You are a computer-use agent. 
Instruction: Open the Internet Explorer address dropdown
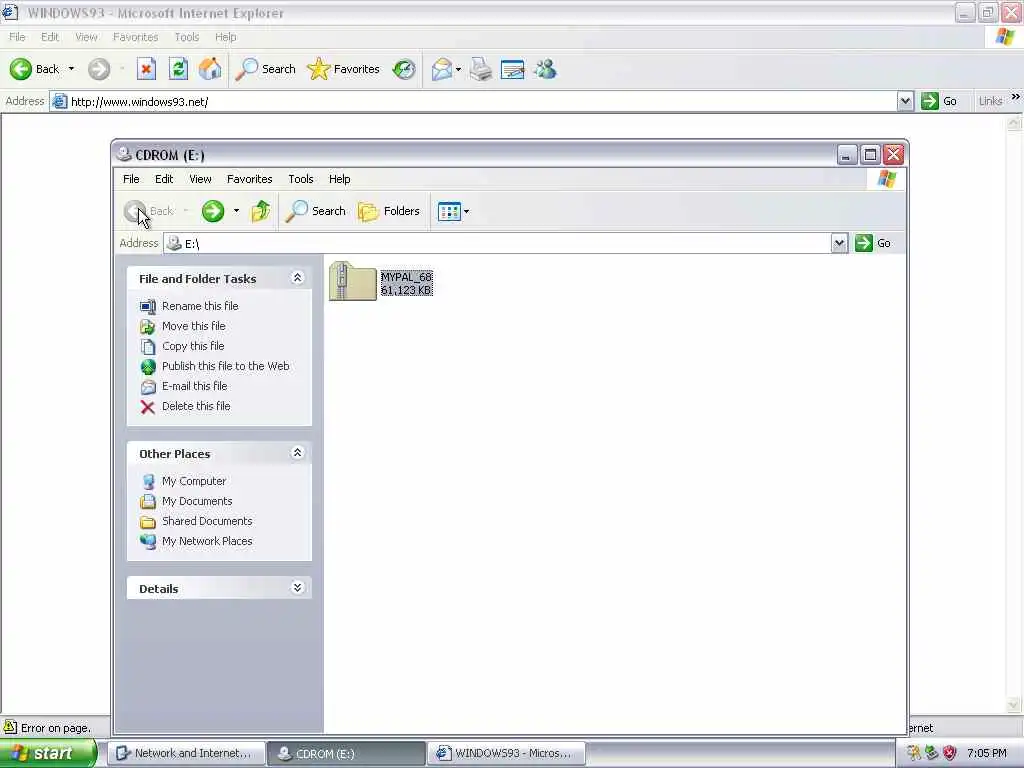tap(905, 101)
